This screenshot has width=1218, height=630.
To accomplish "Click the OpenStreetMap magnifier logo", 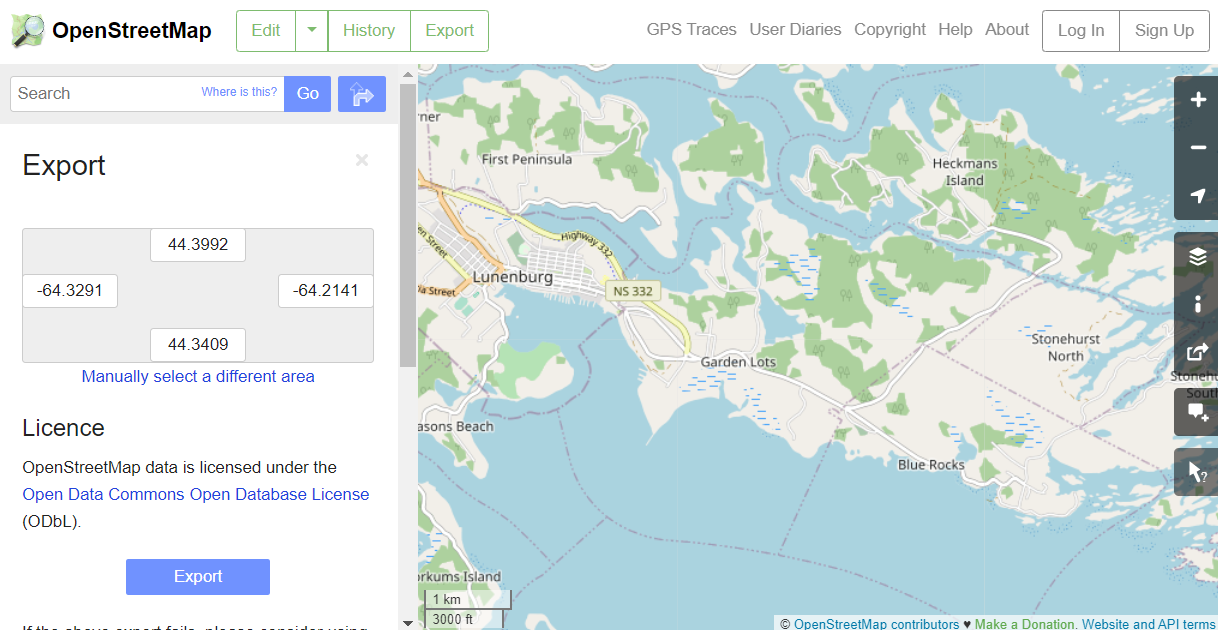I will point(28,31).
